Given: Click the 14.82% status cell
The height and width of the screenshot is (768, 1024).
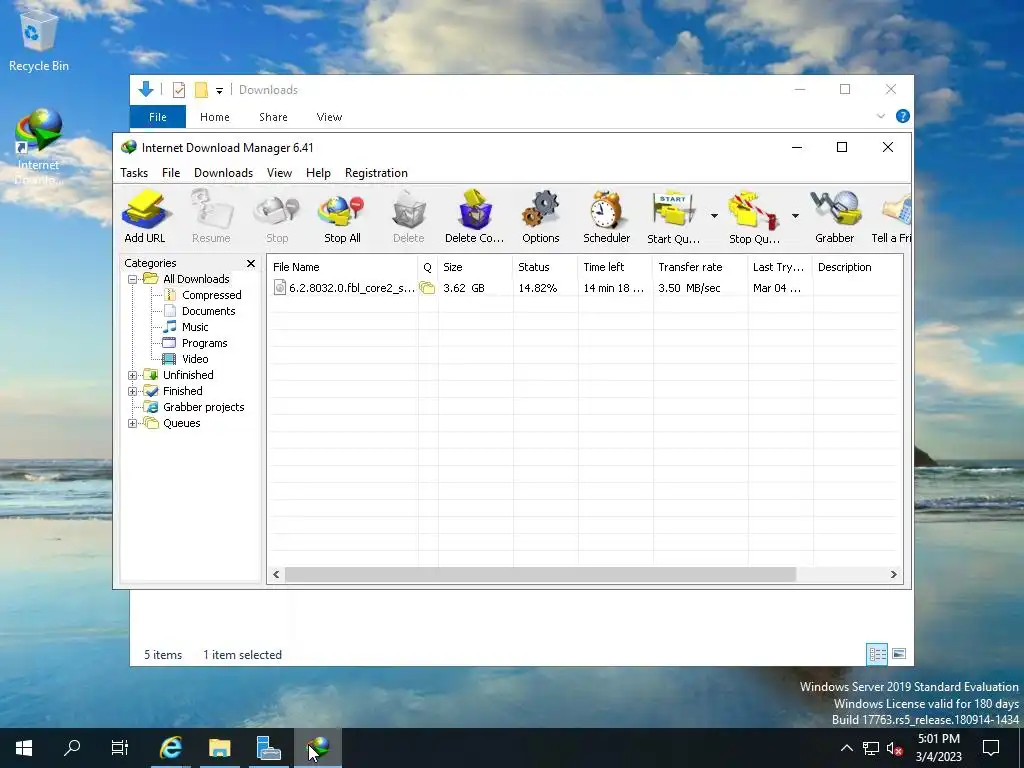Looking at the screenshot, I should click(x=537, y=288).
